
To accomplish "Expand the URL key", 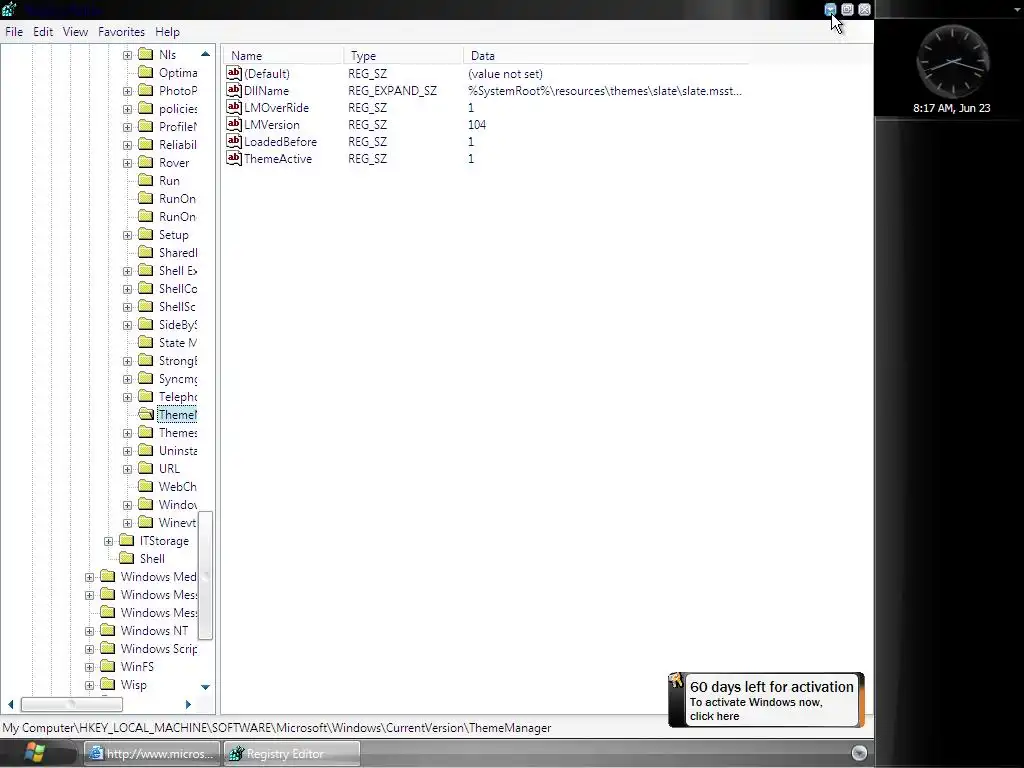I will pyautogui.click(x=127, y=469).
